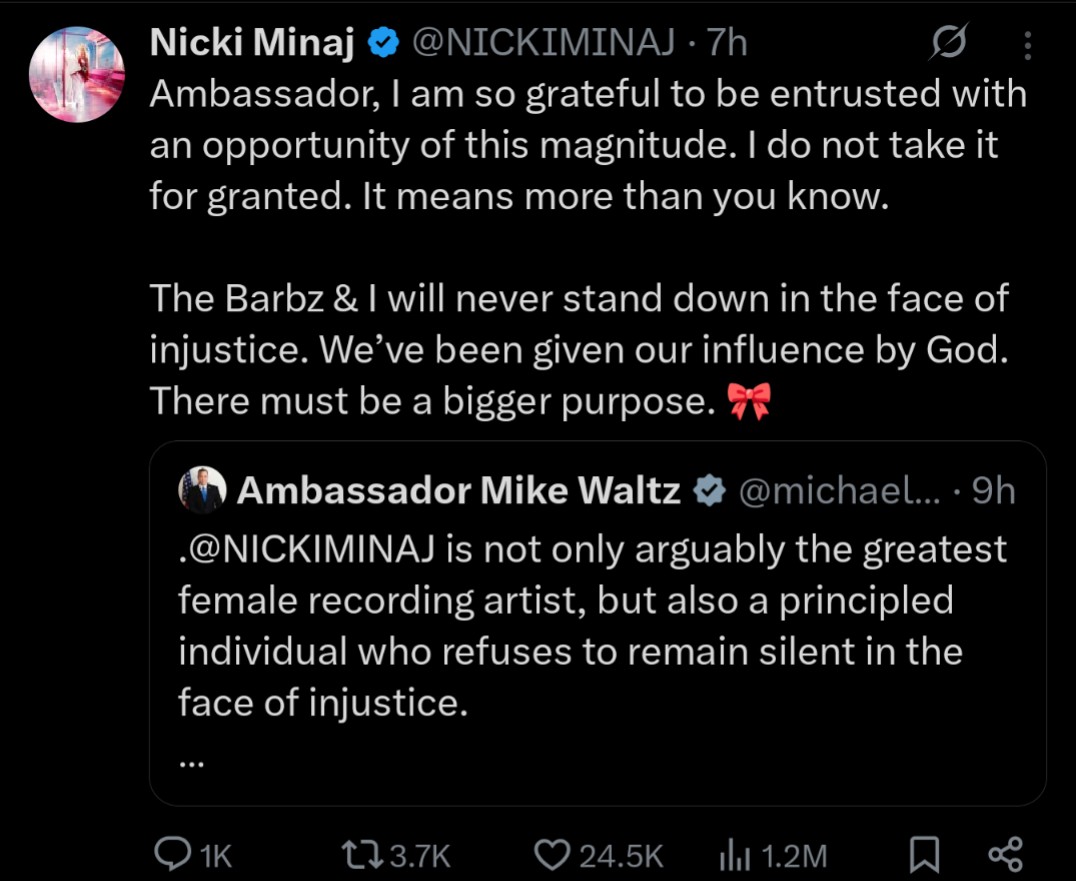Open the Ambassador Mike Waltz name
1076x881 pixels.
(x=458, y=491)
